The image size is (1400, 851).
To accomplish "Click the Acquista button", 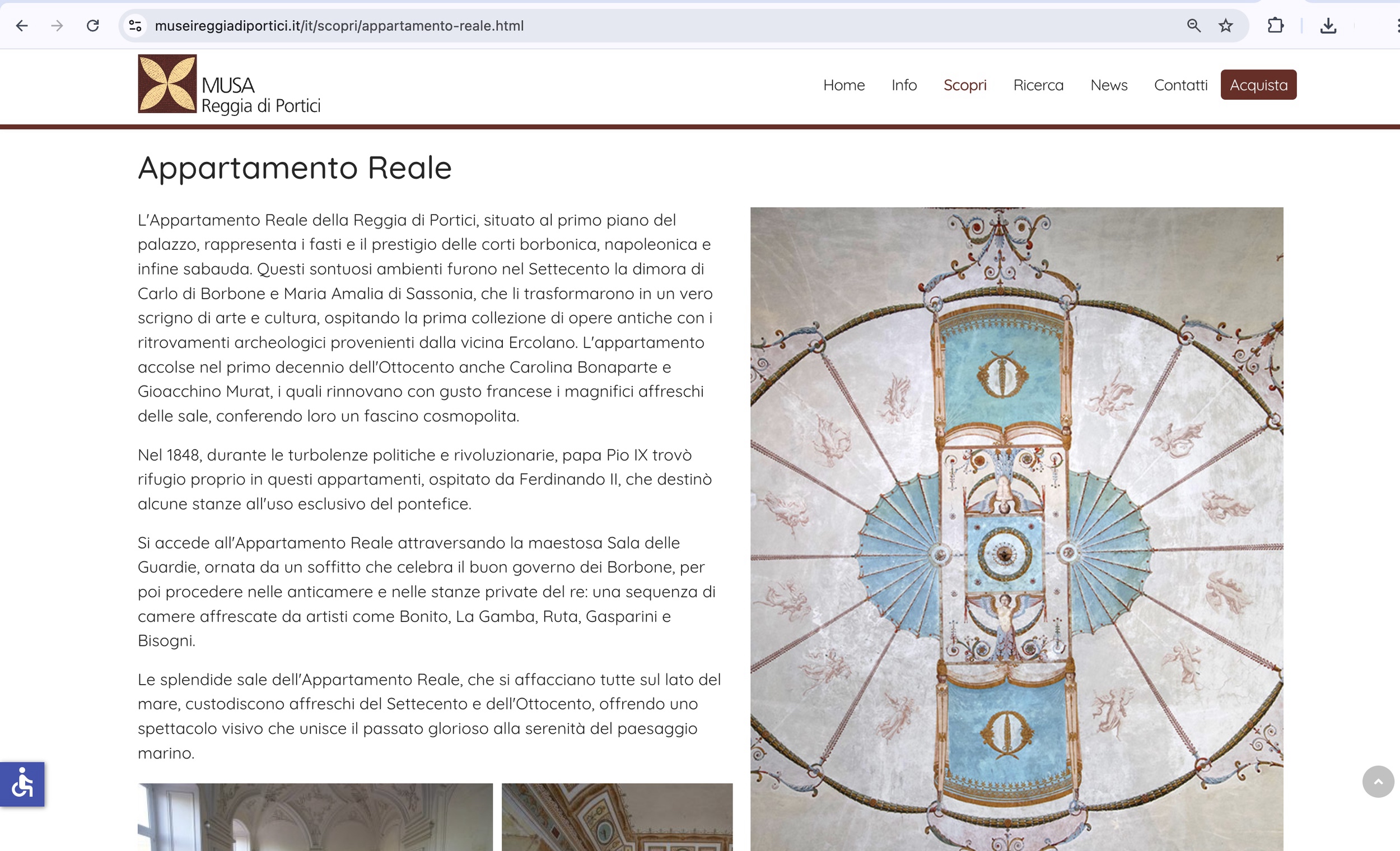I will [x=1258, y=85].
